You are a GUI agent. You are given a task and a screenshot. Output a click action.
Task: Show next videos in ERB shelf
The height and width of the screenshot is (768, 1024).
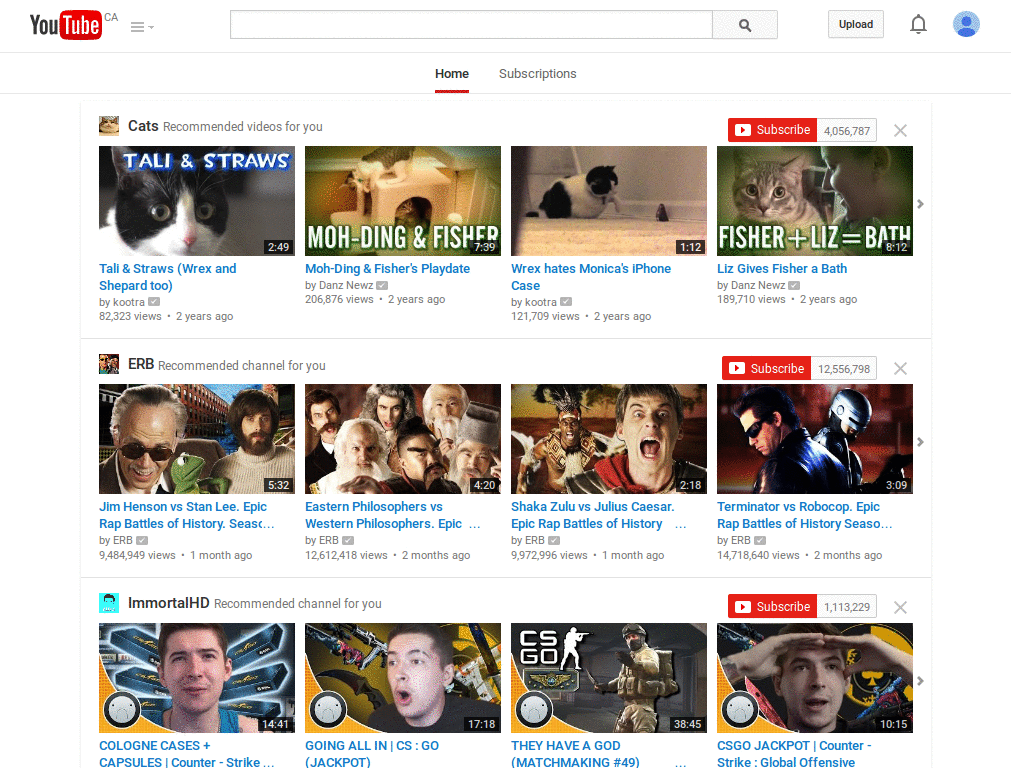[920, 442]
